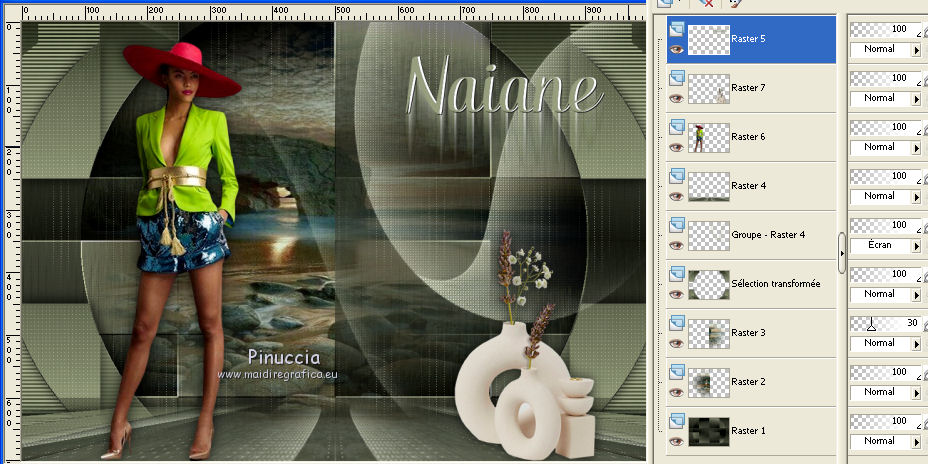This screenshot has width=928, height=464.
Task: Click the Raster 5 layer thumbnail
Action: [708, 40]
